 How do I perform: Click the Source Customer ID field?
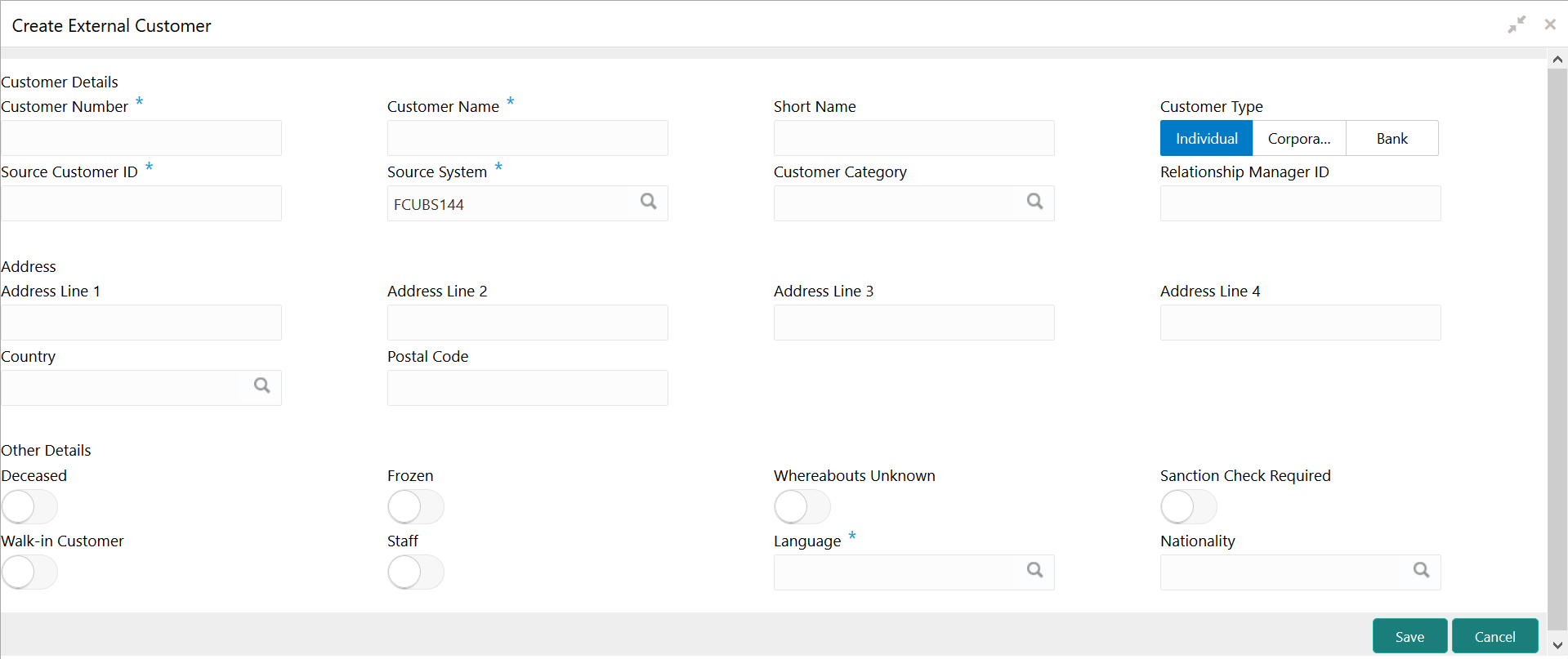[141, 203]
